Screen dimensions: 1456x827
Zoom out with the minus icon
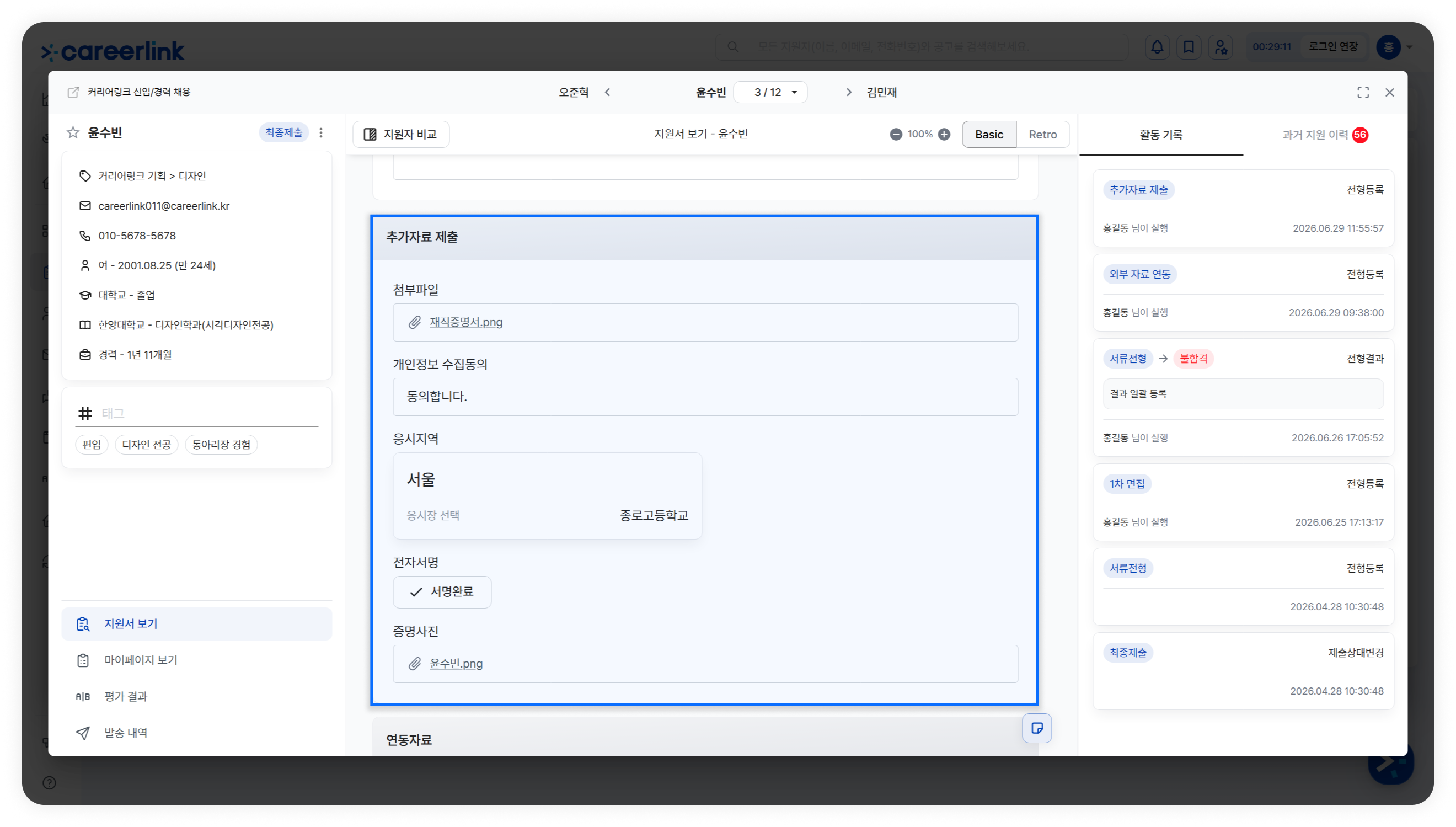pos(896,134)
